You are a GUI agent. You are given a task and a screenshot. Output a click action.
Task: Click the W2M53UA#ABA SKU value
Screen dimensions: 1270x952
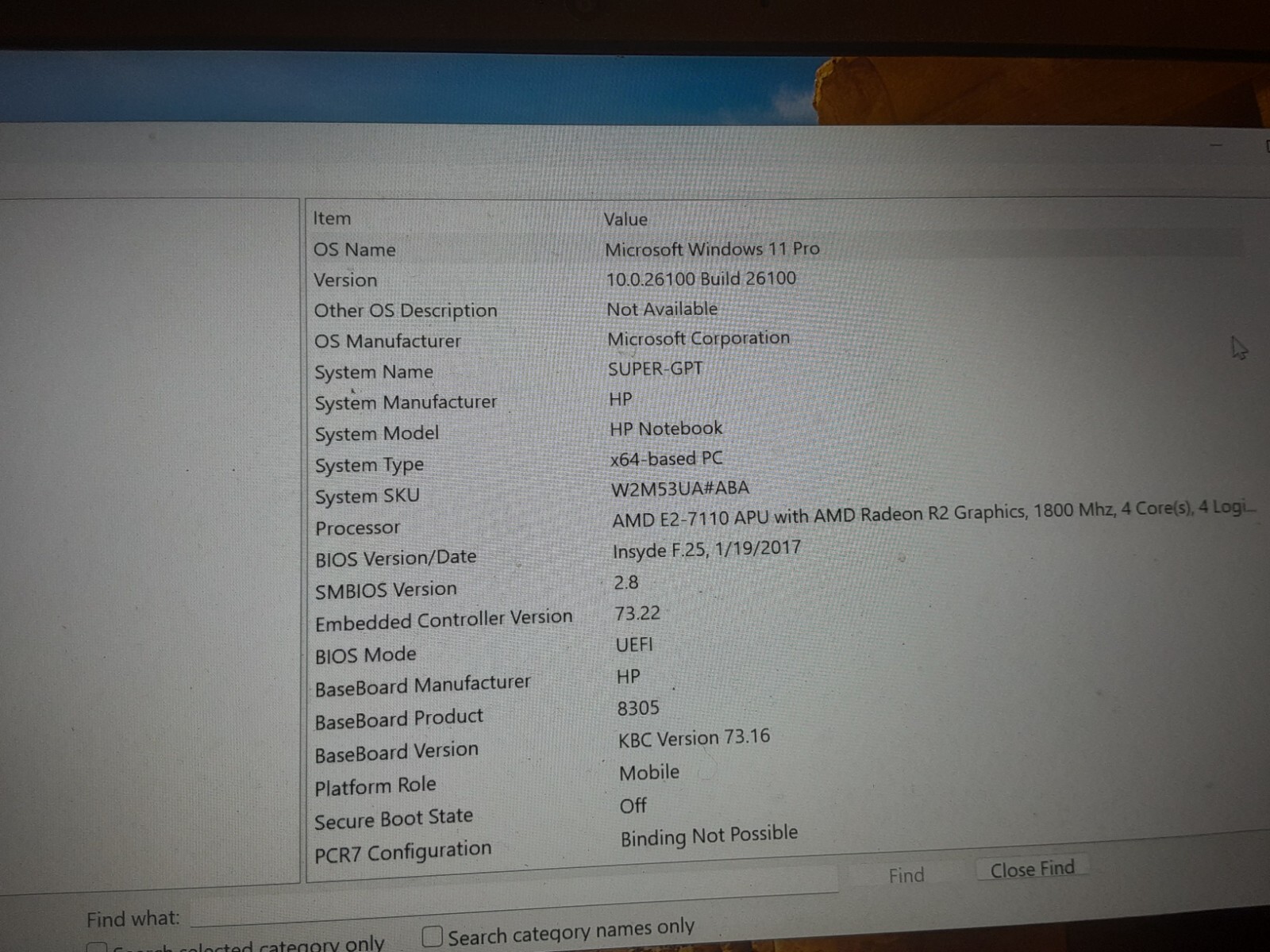(680, 489)
